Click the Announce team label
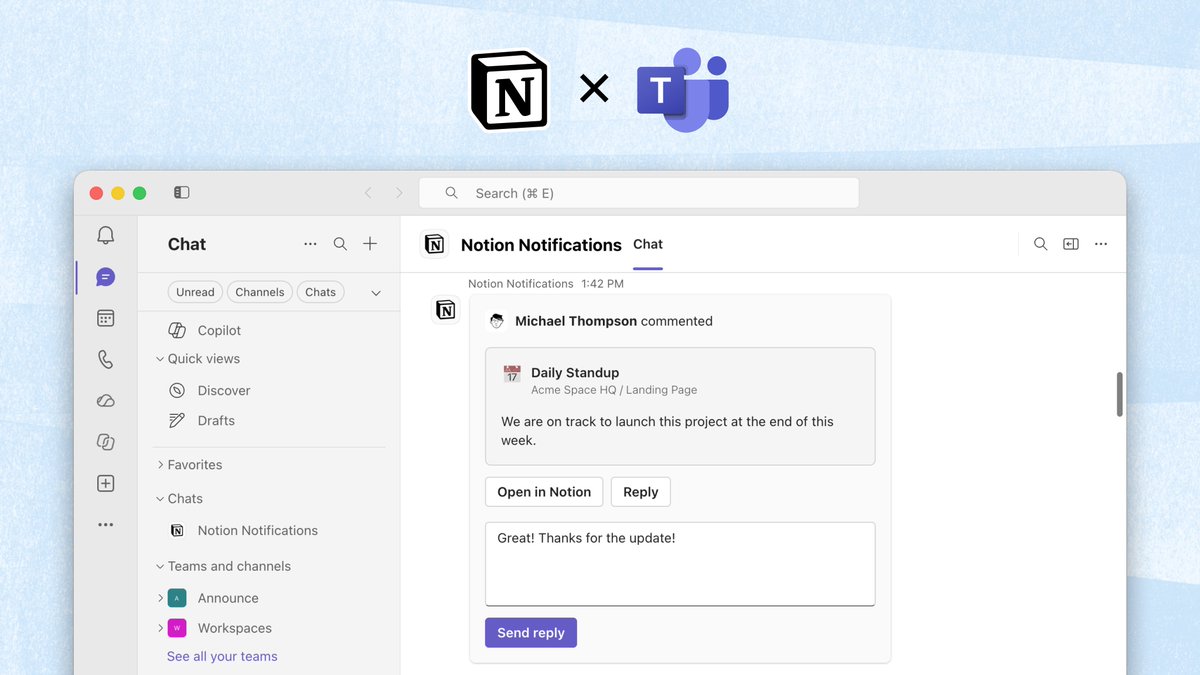 tap(228, 598)
